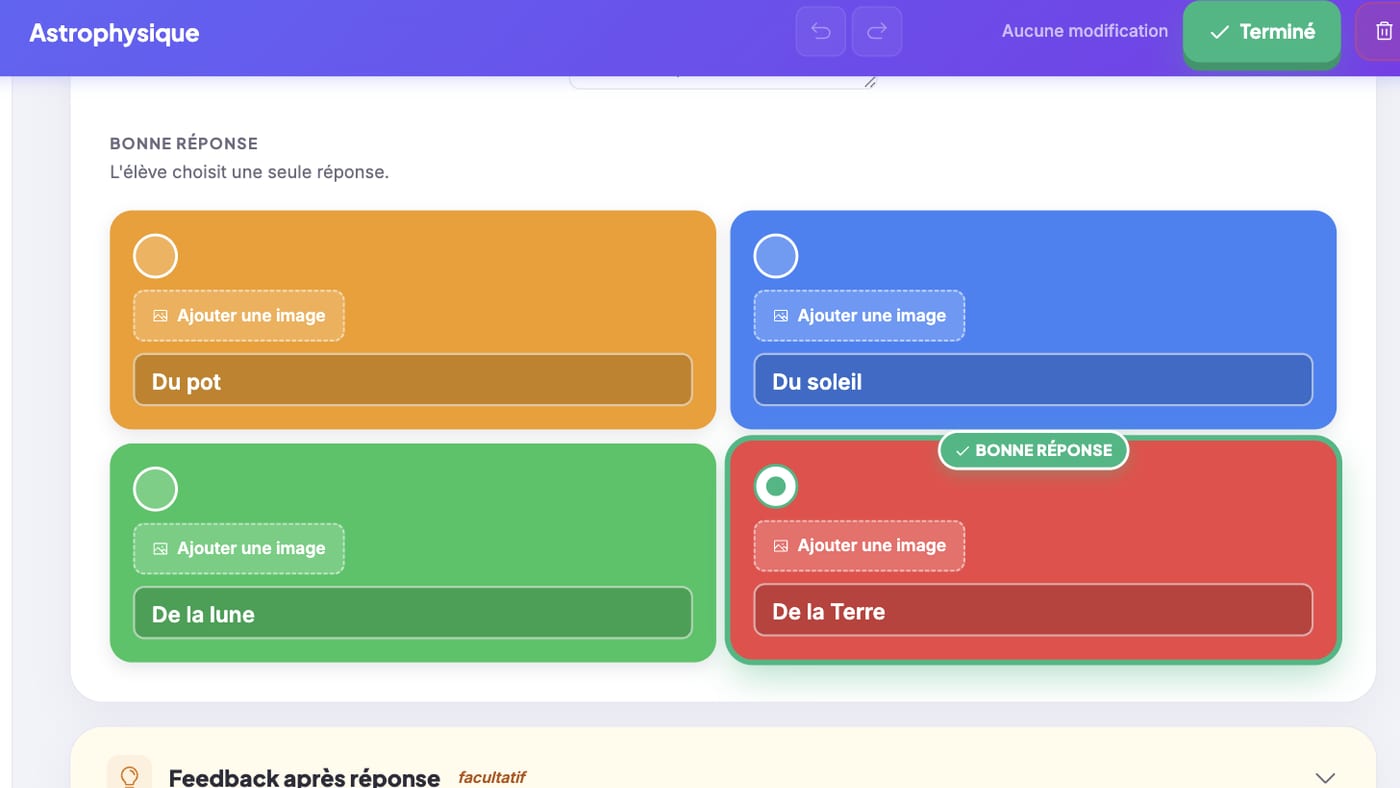The width and height of the screenshot is (1400, 788).
Task: Click the redo arrow icon
Action: (877, 31)
